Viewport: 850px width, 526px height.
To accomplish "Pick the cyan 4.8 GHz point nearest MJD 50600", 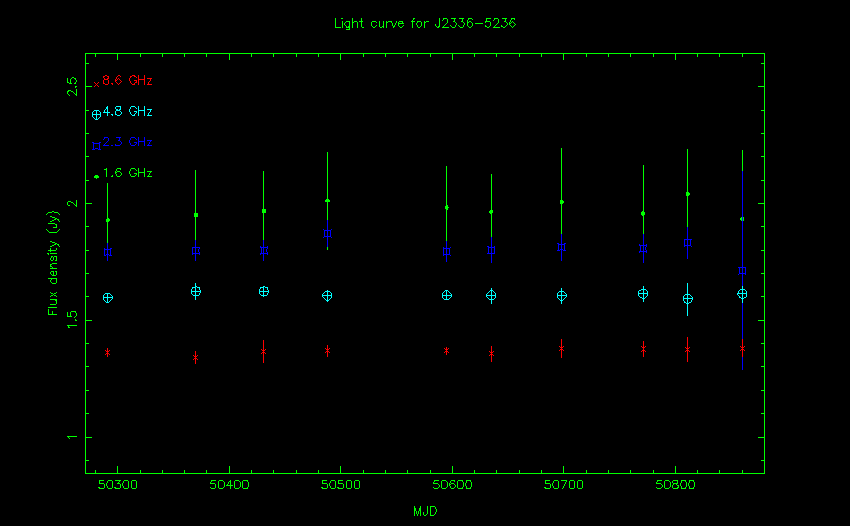I will [x=447, y=296].
